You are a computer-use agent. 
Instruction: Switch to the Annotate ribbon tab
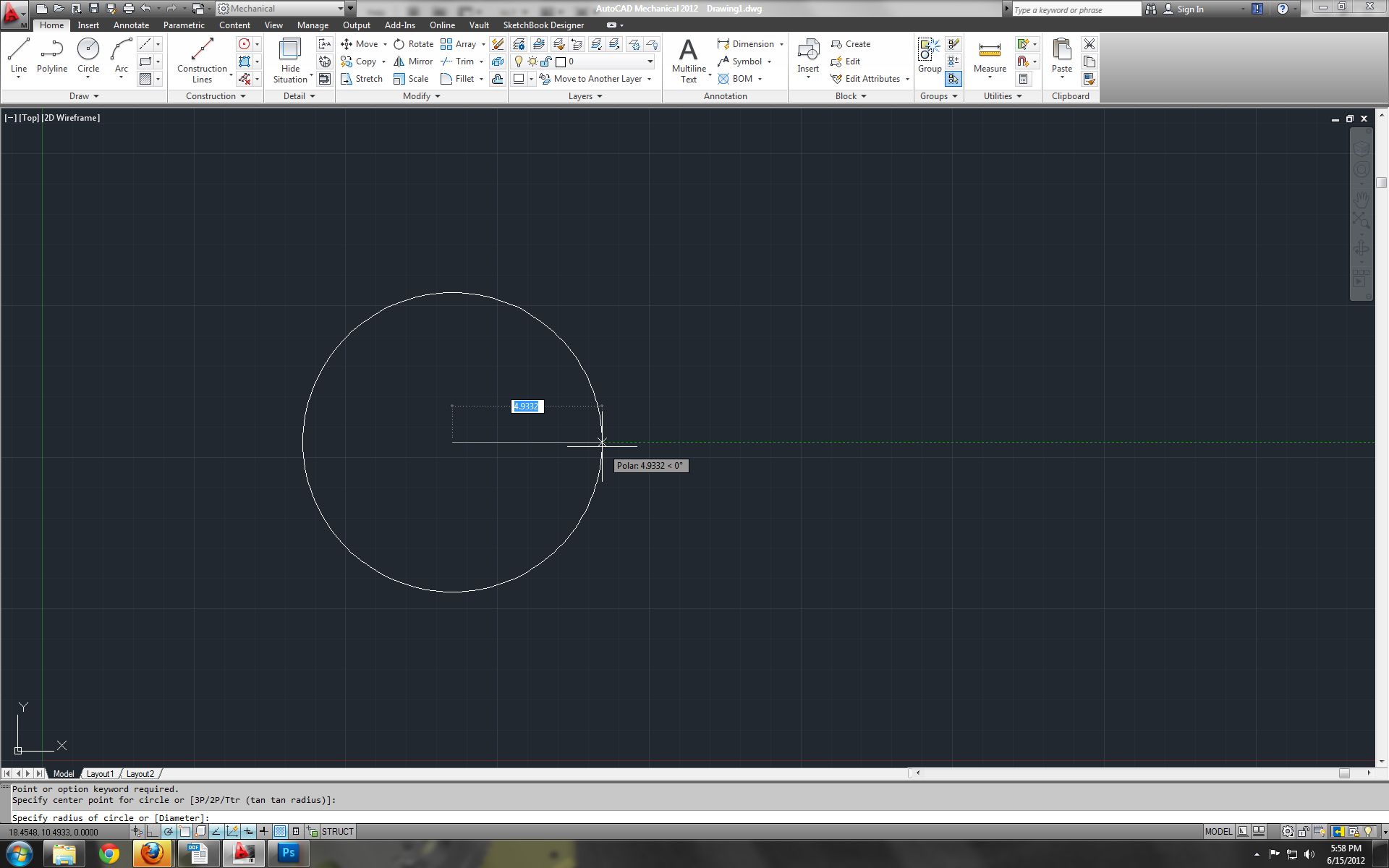[131, 25]
